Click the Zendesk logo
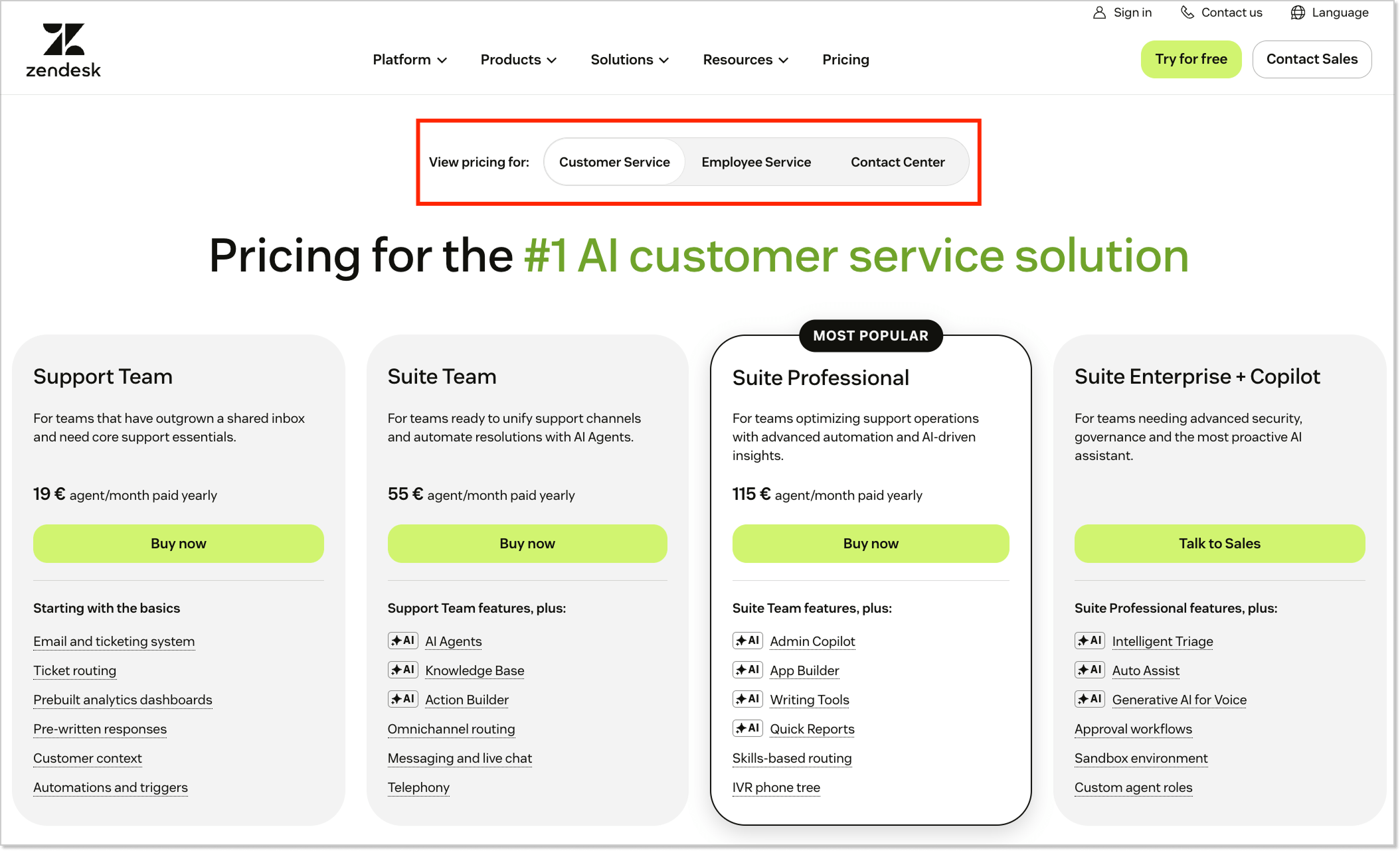Viewport: 1400px width, 851px height. pos(63,50)
